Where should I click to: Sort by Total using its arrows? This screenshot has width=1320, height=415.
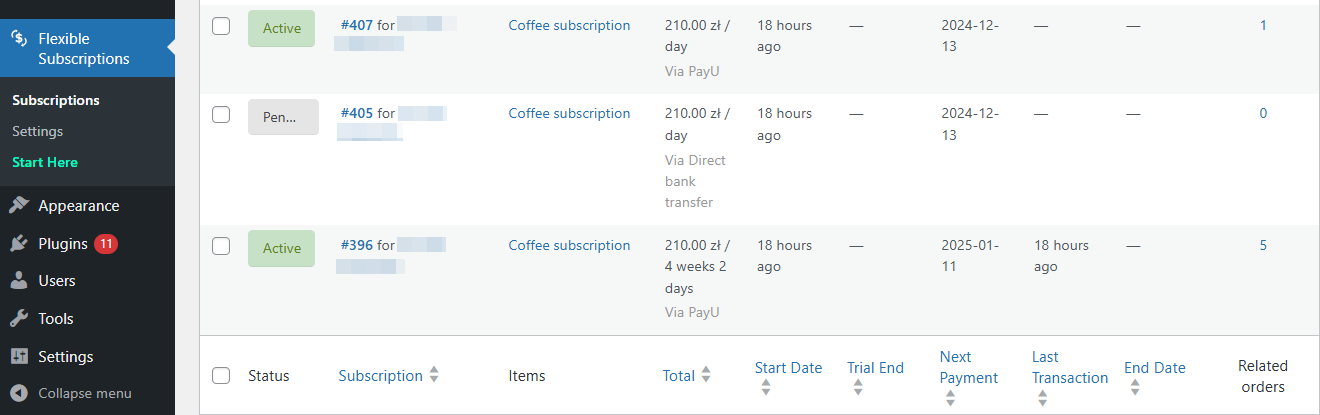(706, 376)
